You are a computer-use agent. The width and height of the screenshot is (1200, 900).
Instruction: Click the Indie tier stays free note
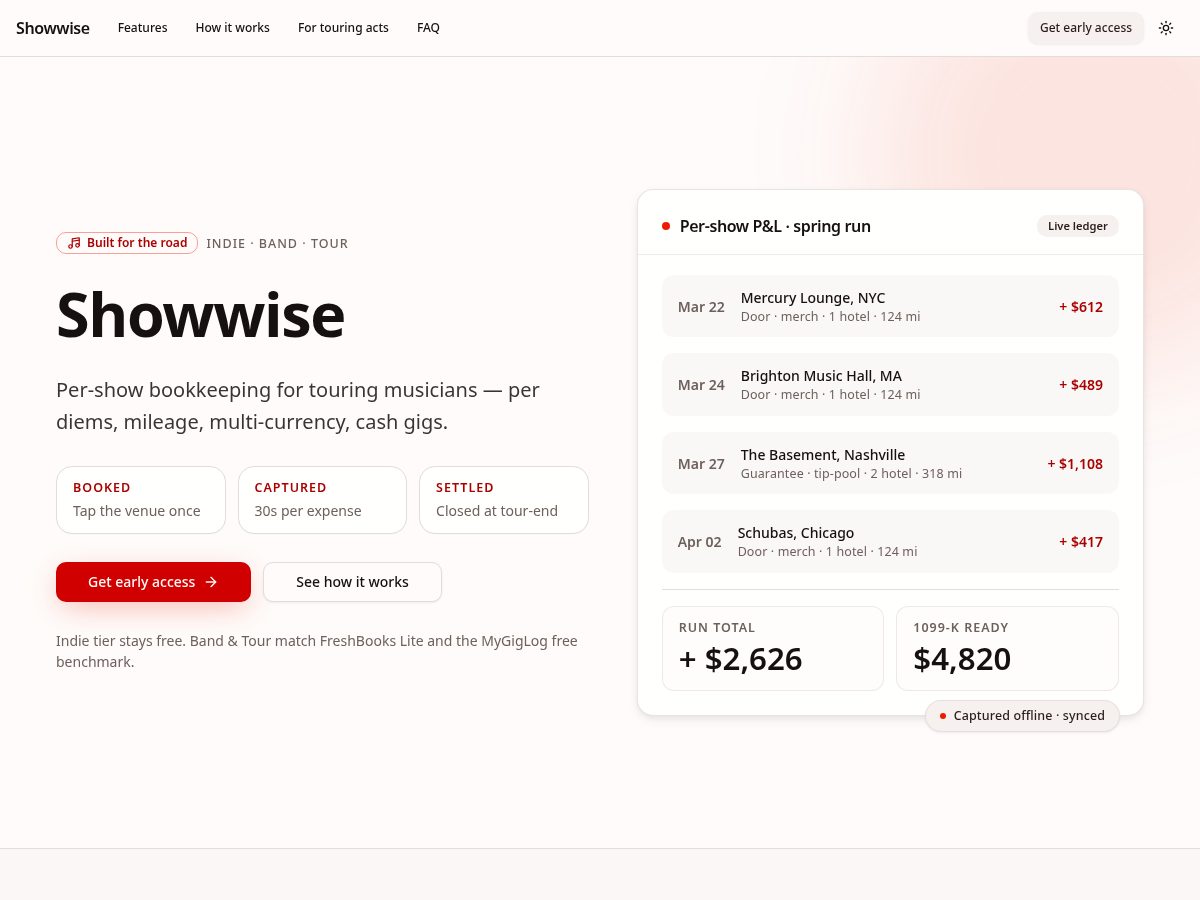317,651
